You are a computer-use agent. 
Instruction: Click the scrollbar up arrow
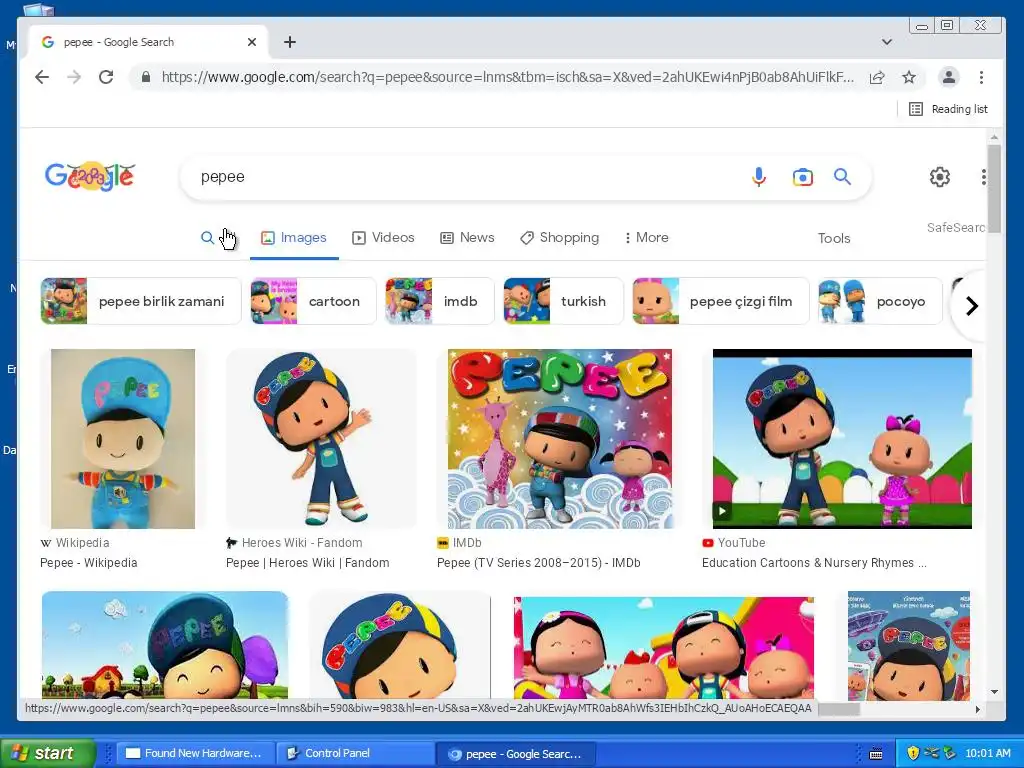pyautogui.click(x=994, y=137)
